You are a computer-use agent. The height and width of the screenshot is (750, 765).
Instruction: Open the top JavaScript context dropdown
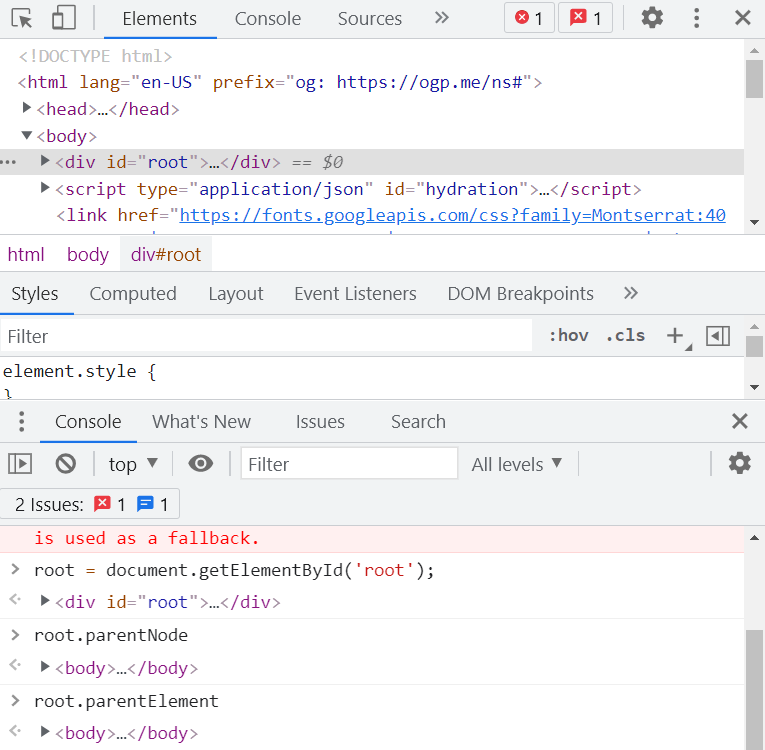(133, 464)
